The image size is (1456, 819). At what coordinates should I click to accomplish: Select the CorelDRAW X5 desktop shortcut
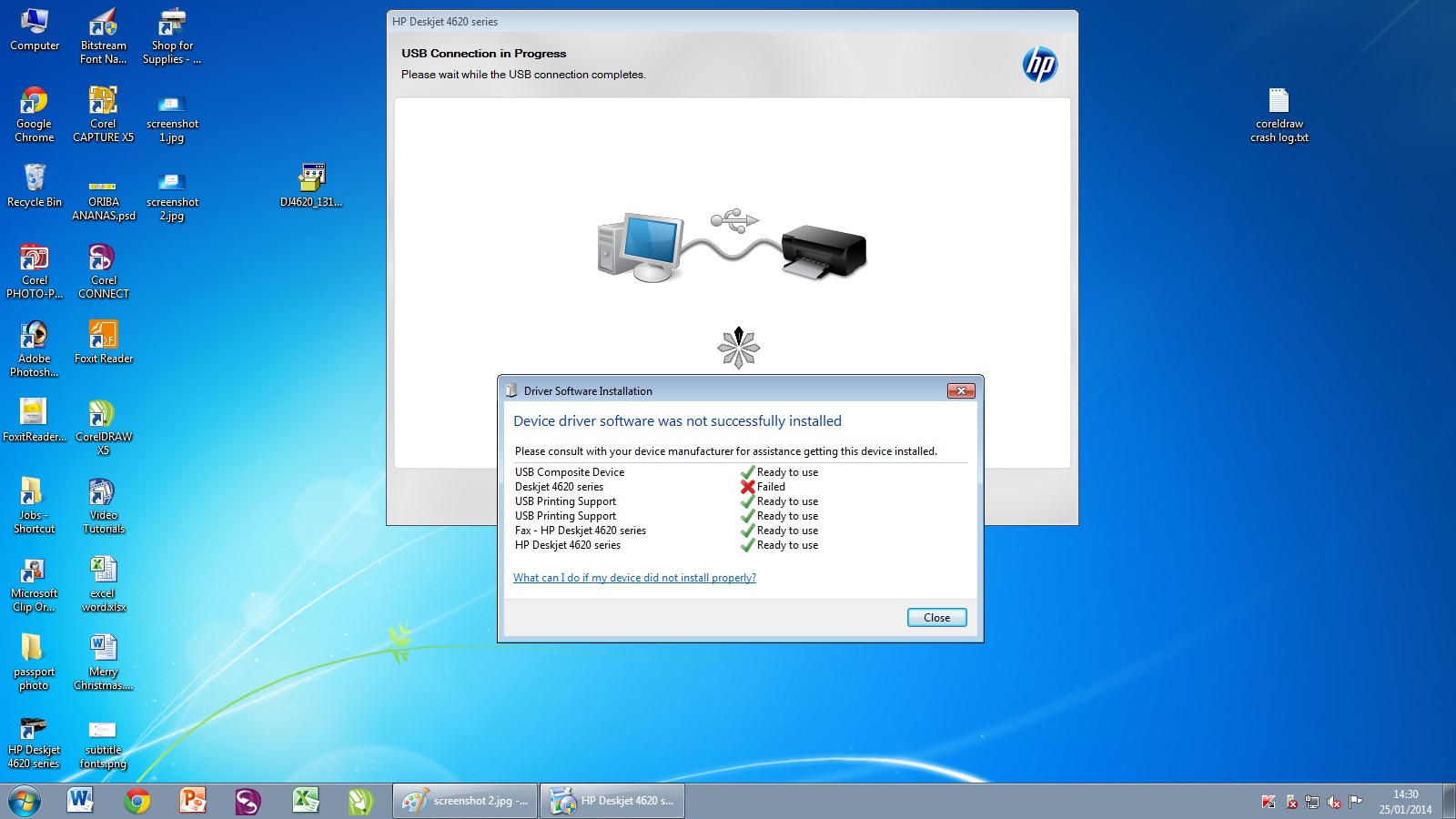click(103, 428)
